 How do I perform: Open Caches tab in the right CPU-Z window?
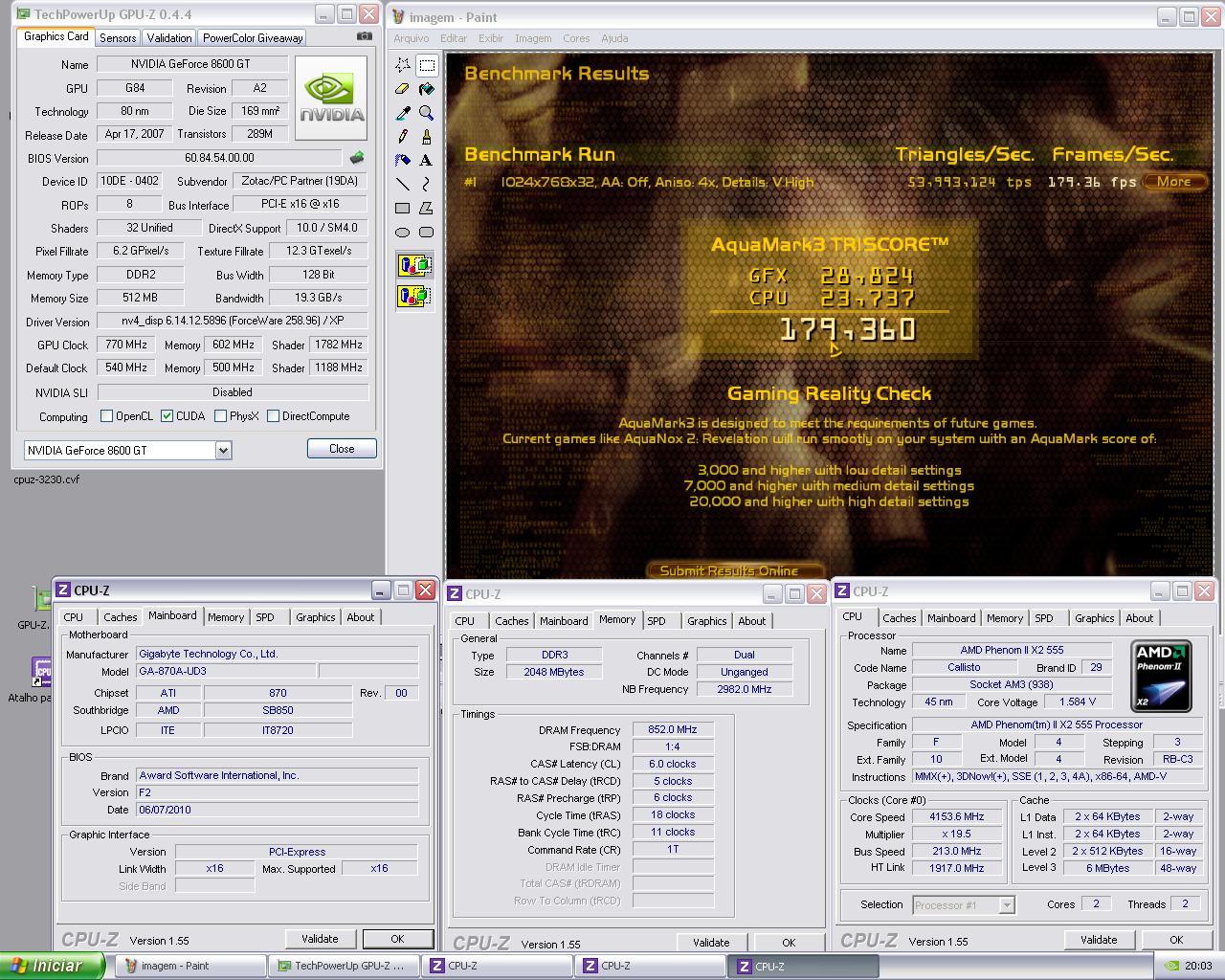pos(900,618)
